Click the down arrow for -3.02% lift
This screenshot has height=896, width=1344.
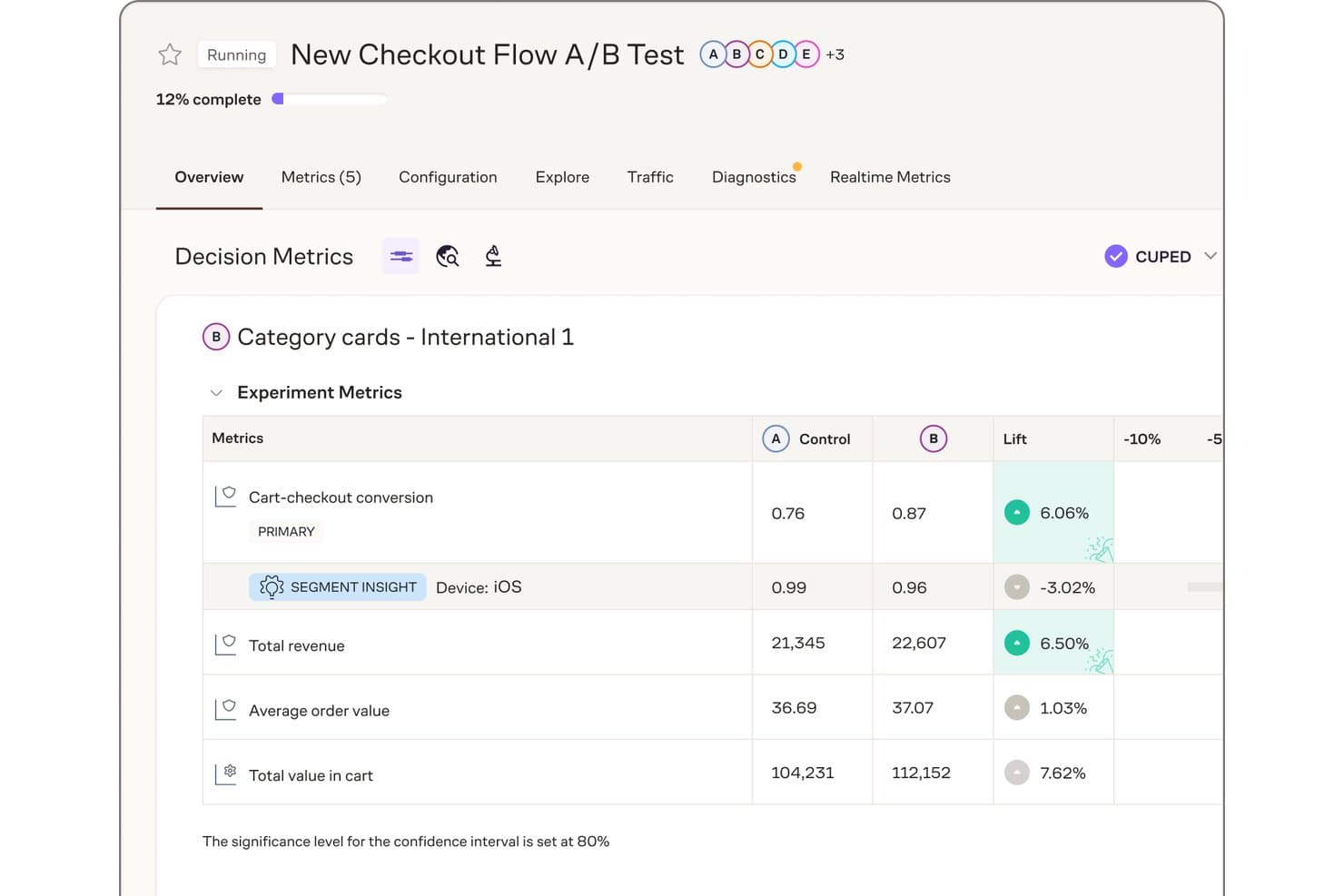tap(1017, 587)
